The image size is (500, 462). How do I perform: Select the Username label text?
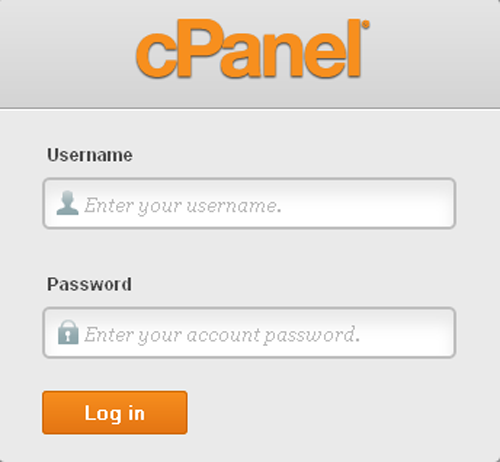[x=90, y=155]
